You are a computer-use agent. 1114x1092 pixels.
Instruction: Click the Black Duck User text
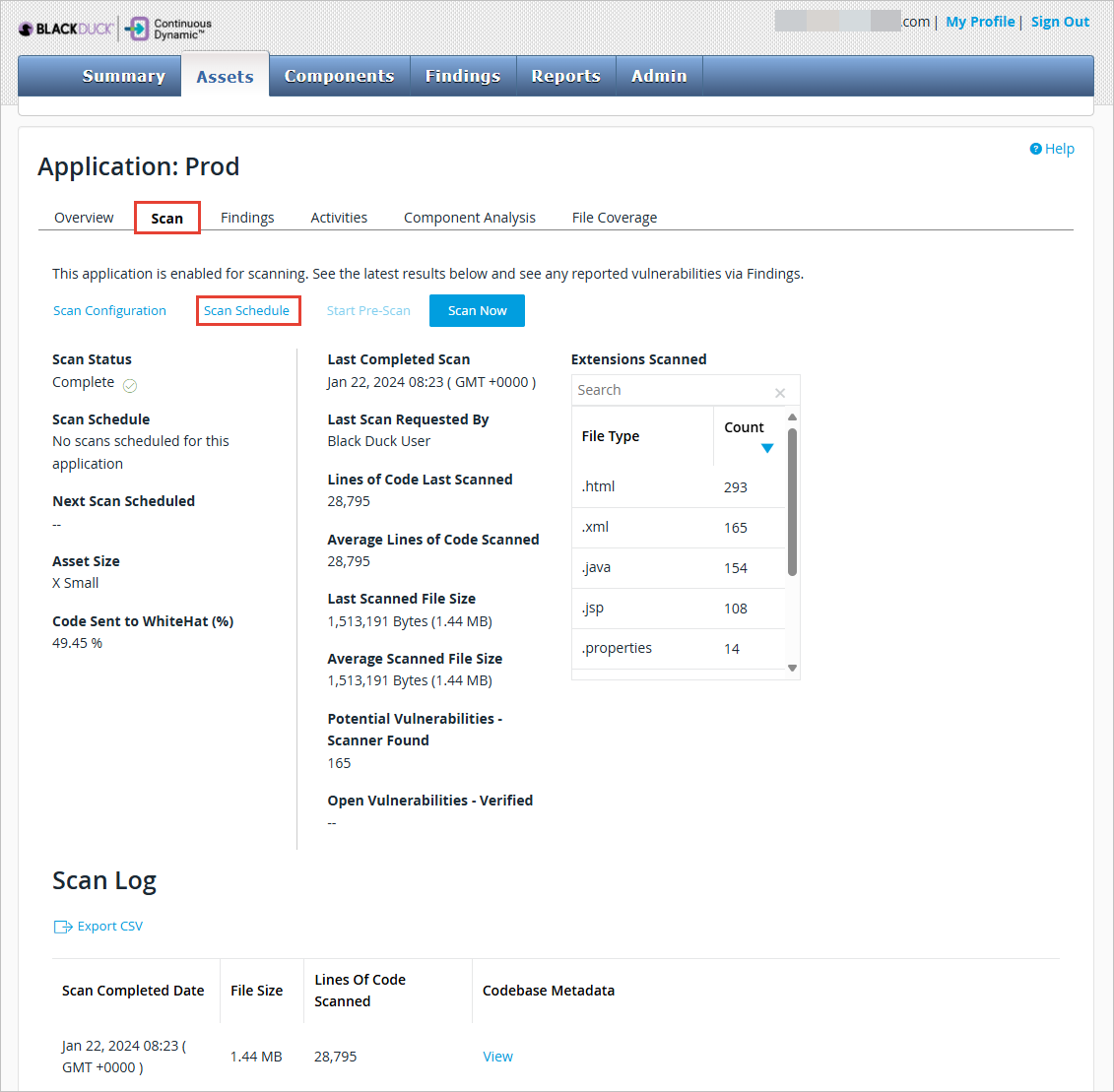tap(378, 441)
